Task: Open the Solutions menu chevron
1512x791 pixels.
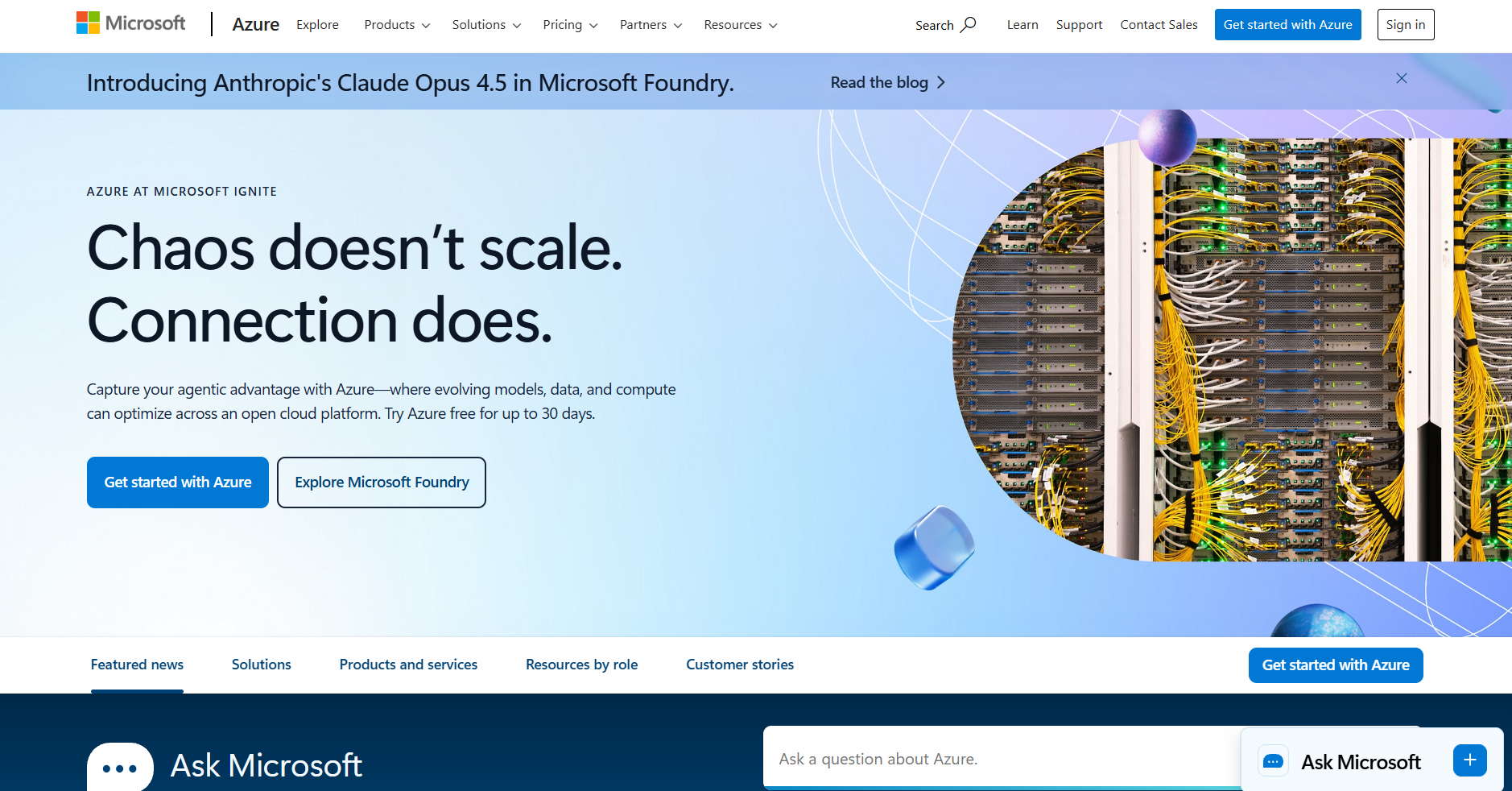Action: click(516, 25)
